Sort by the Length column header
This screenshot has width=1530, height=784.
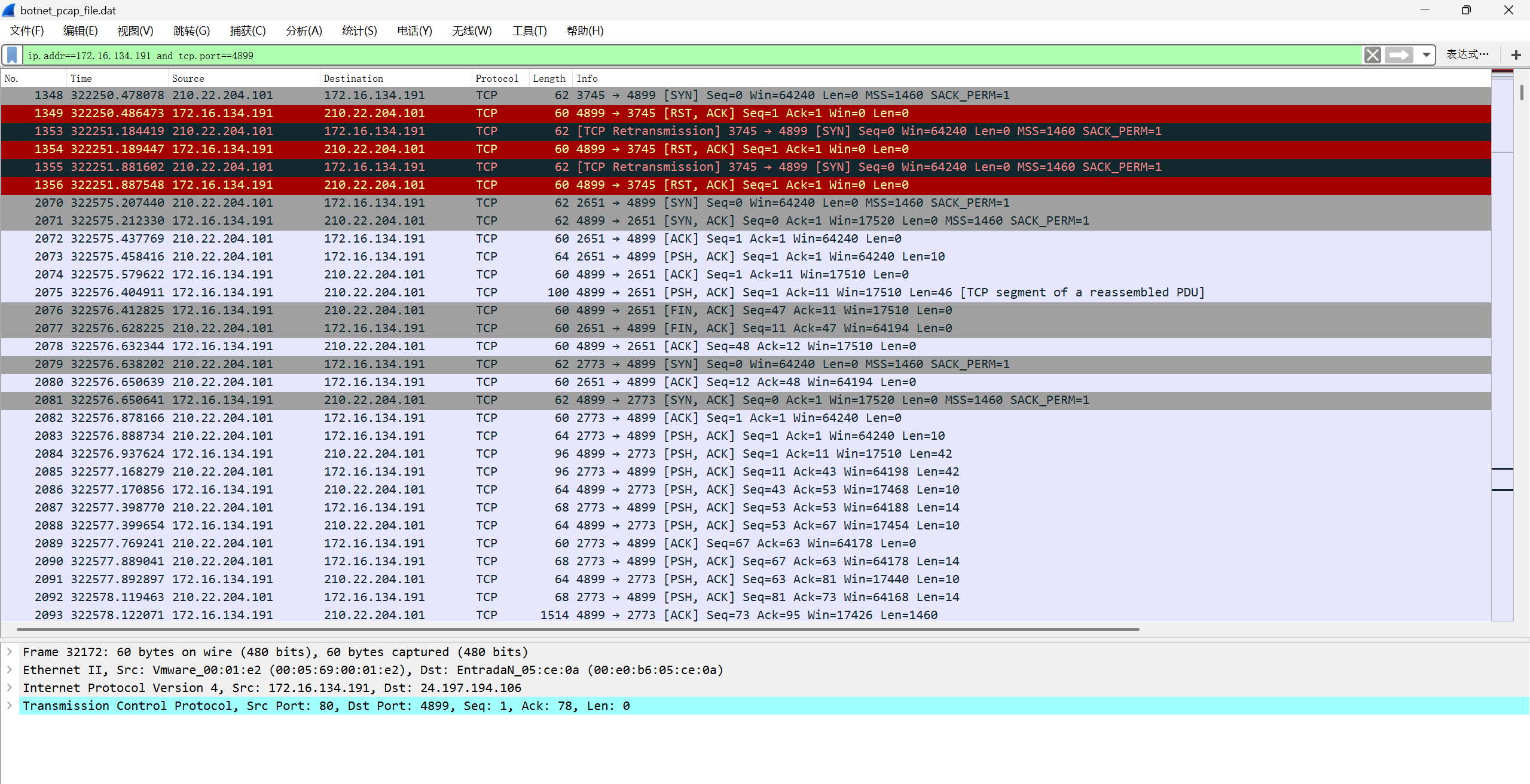549,78
